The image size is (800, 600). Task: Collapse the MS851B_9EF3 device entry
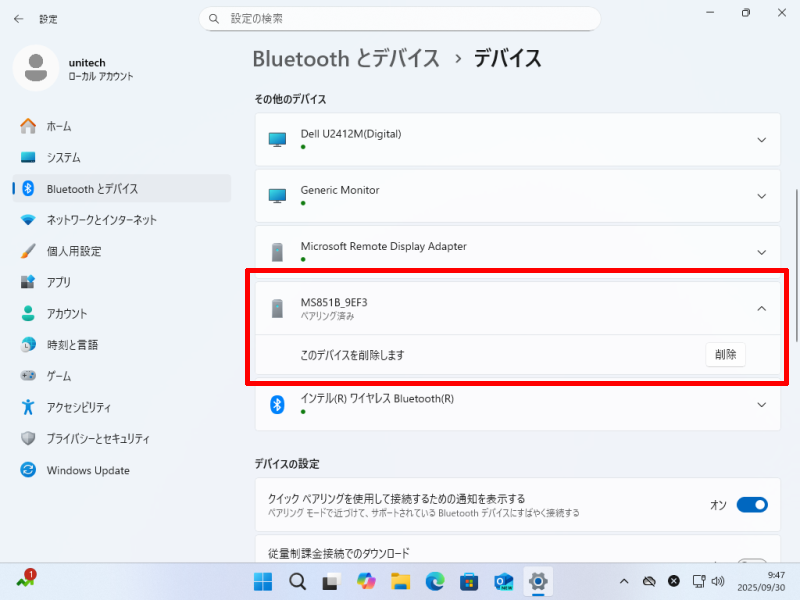[x=761, y=308]
